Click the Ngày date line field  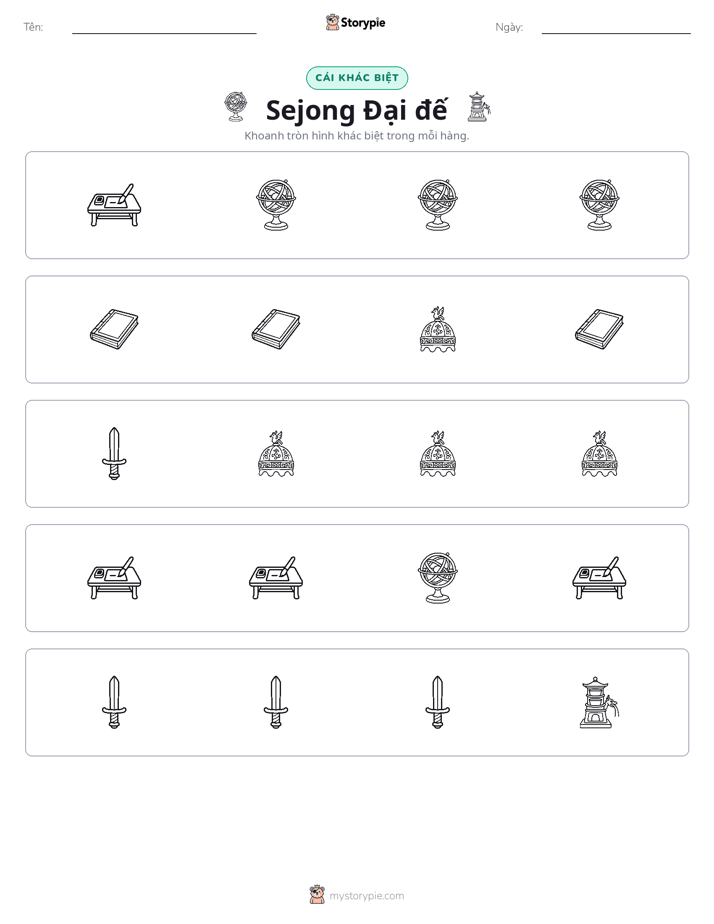click(616, 28)
